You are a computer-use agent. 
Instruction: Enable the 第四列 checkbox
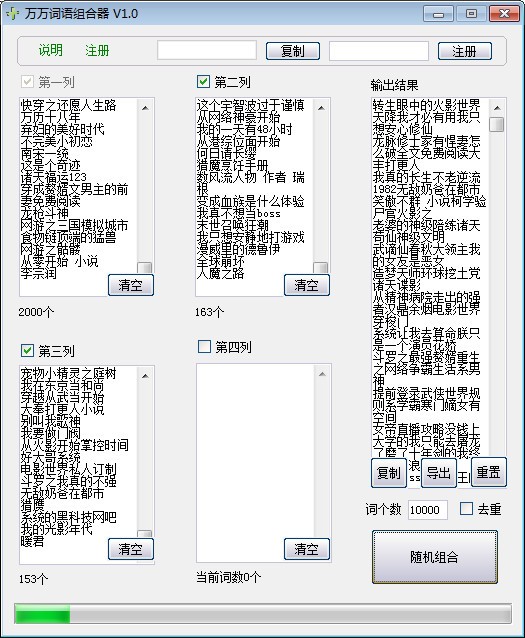point(204,347)
